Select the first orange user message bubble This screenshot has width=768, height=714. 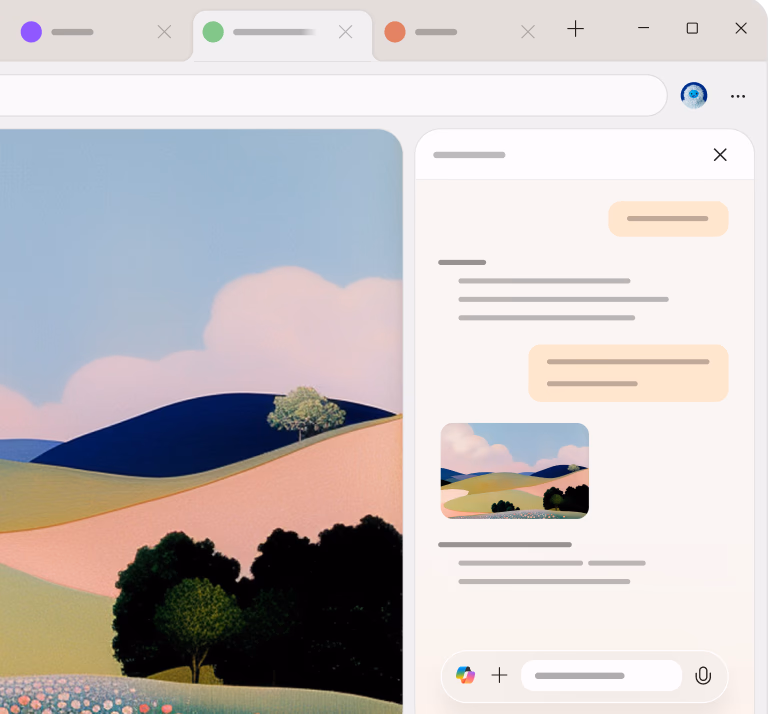[x=668, y=219]
